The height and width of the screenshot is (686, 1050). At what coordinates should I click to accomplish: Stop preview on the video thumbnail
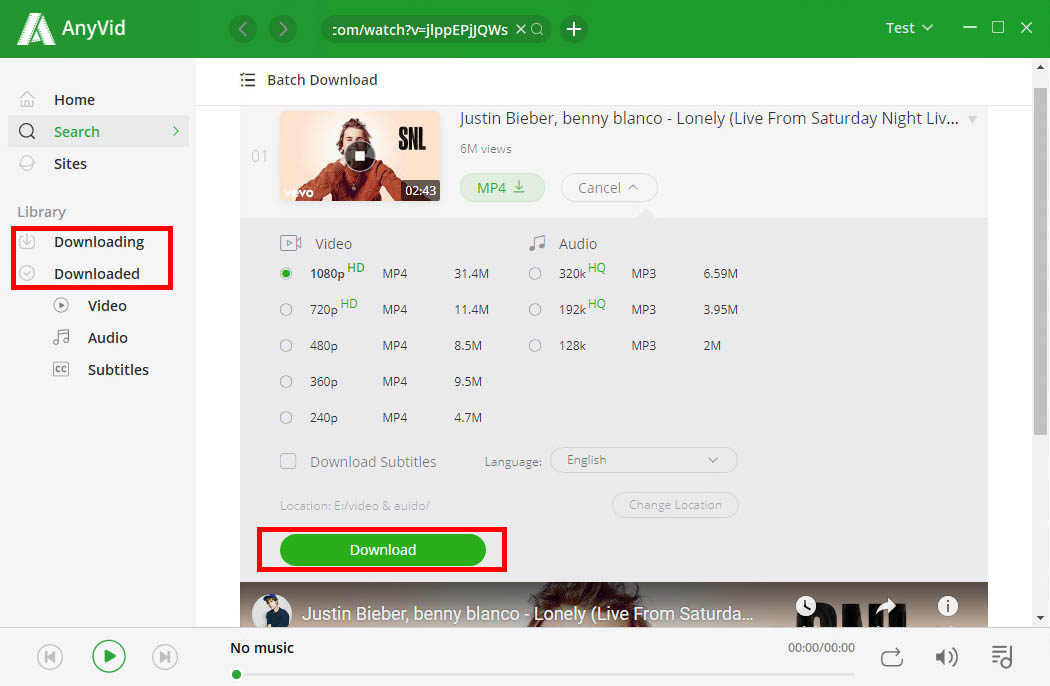(360, 156)
